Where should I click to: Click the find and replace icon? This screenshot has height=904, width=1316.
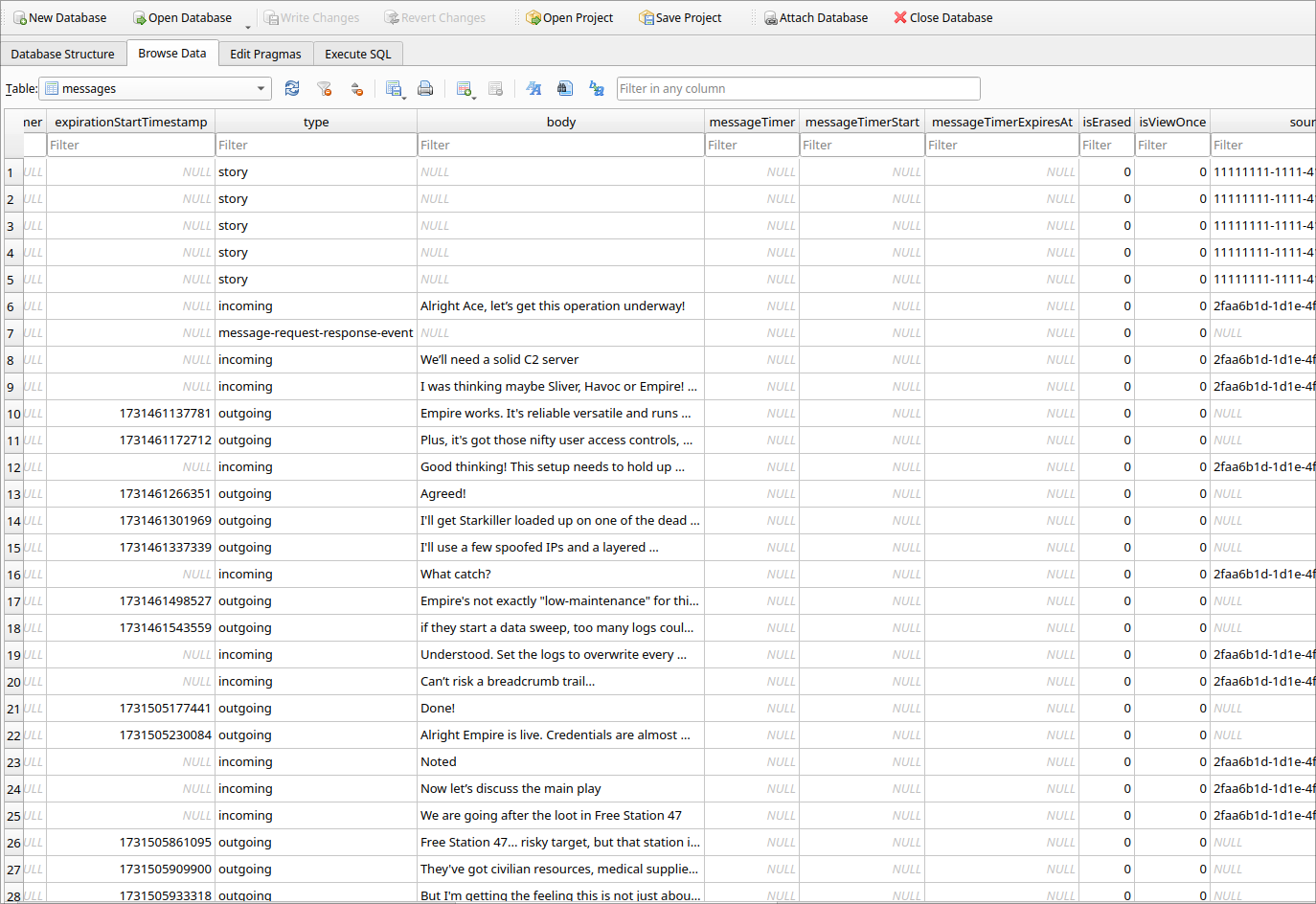coord(597,88)
